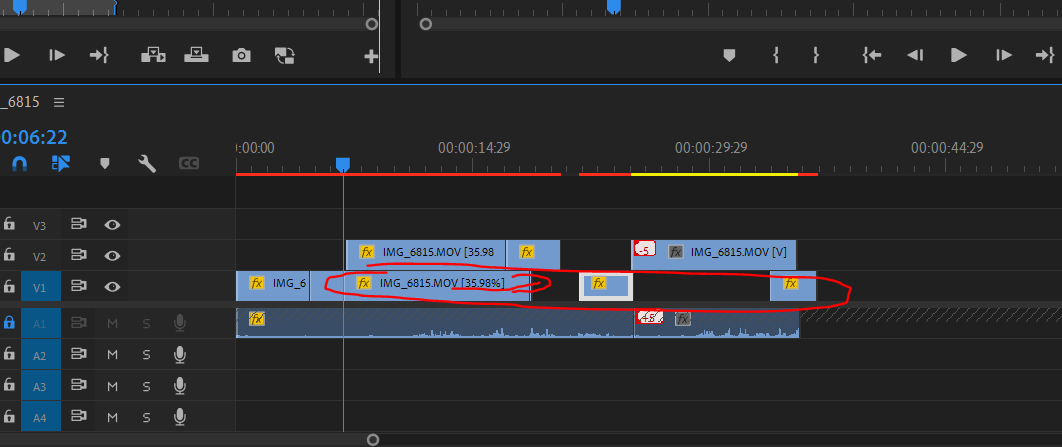Toggle linked selection in timeline
The image size is (1062, 447).
click(61, 163)
